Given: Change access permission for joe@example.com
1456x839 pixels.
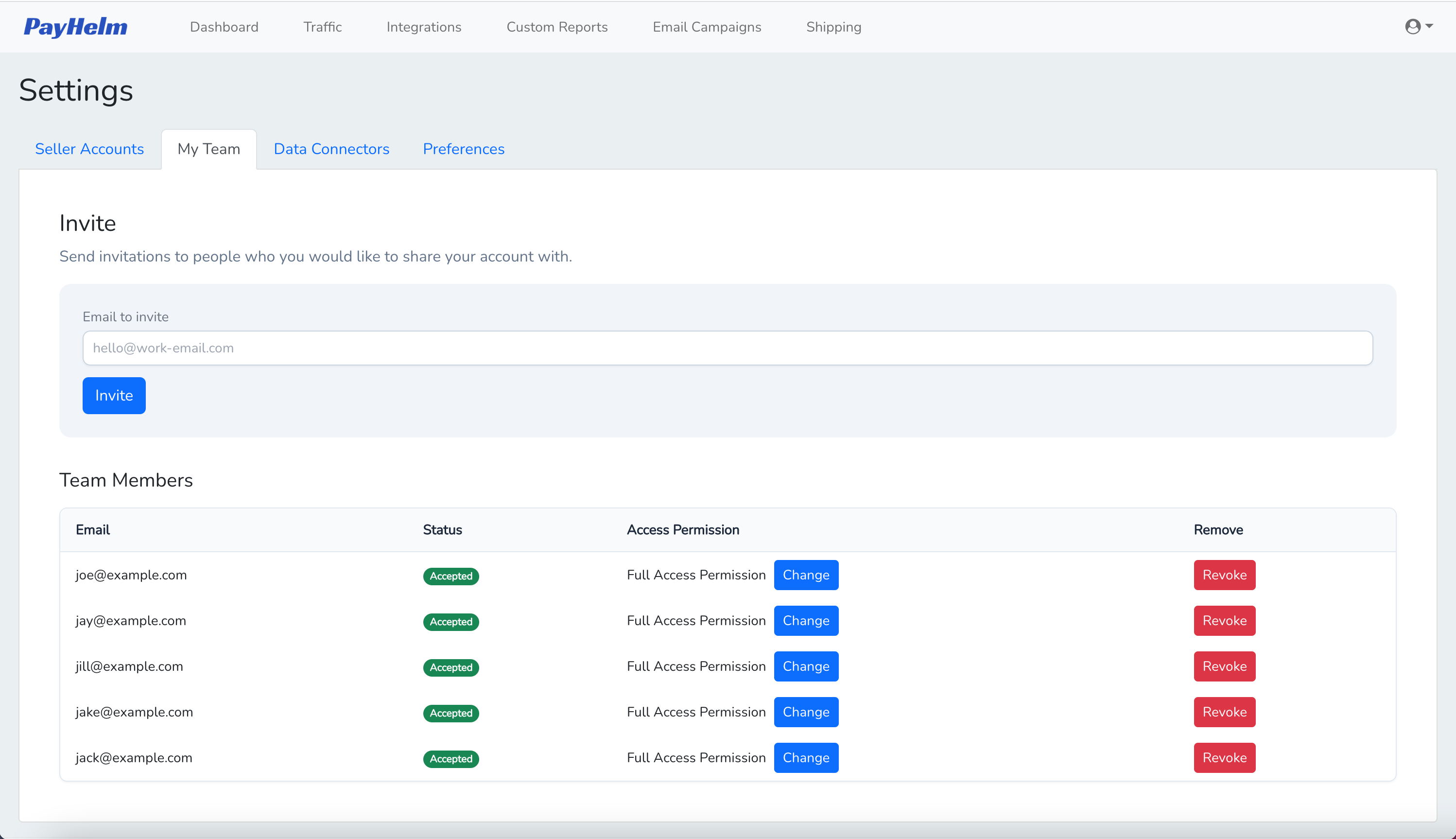Looking at the screenshot, I should coord(806,575).
